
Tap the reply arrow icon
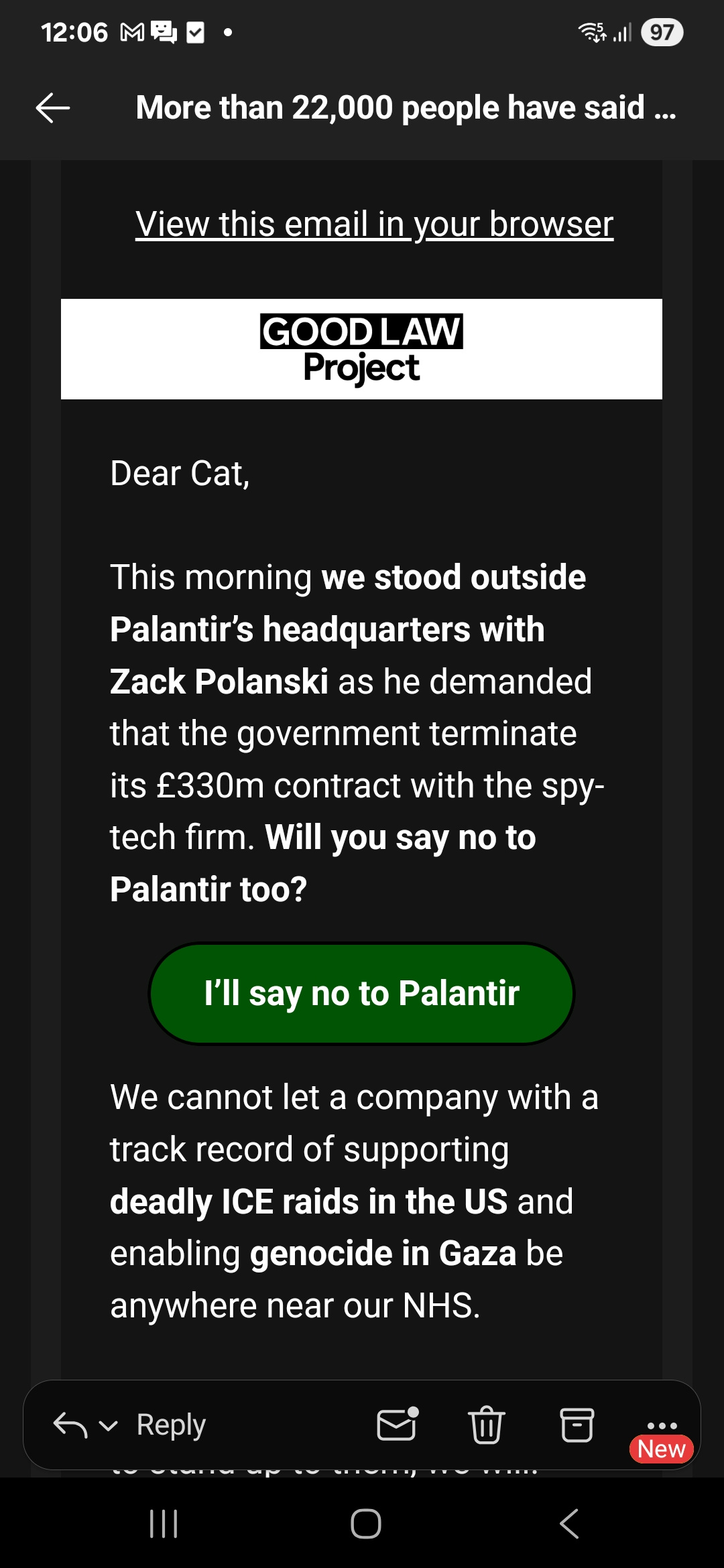click(70, 1425)
